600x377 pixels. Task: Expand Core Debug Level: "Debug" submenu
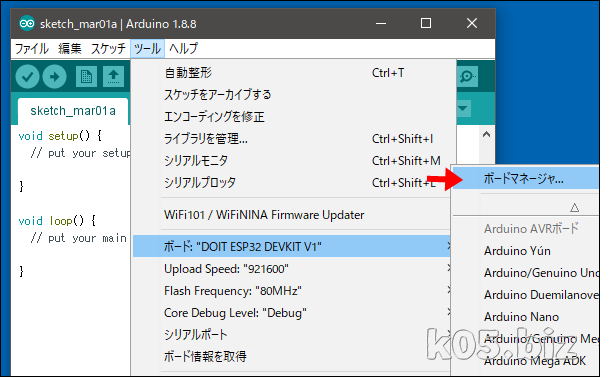(292, 313)
